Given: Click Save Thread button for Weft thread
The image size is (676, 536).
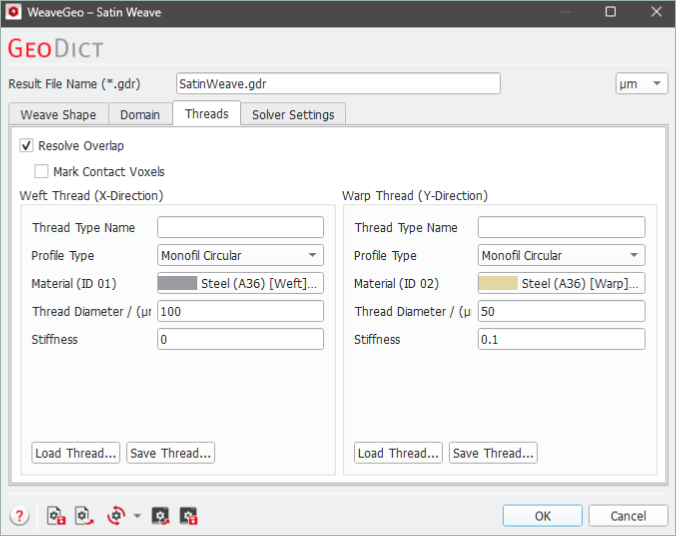Looking at the screenshot, I should 171,453.
